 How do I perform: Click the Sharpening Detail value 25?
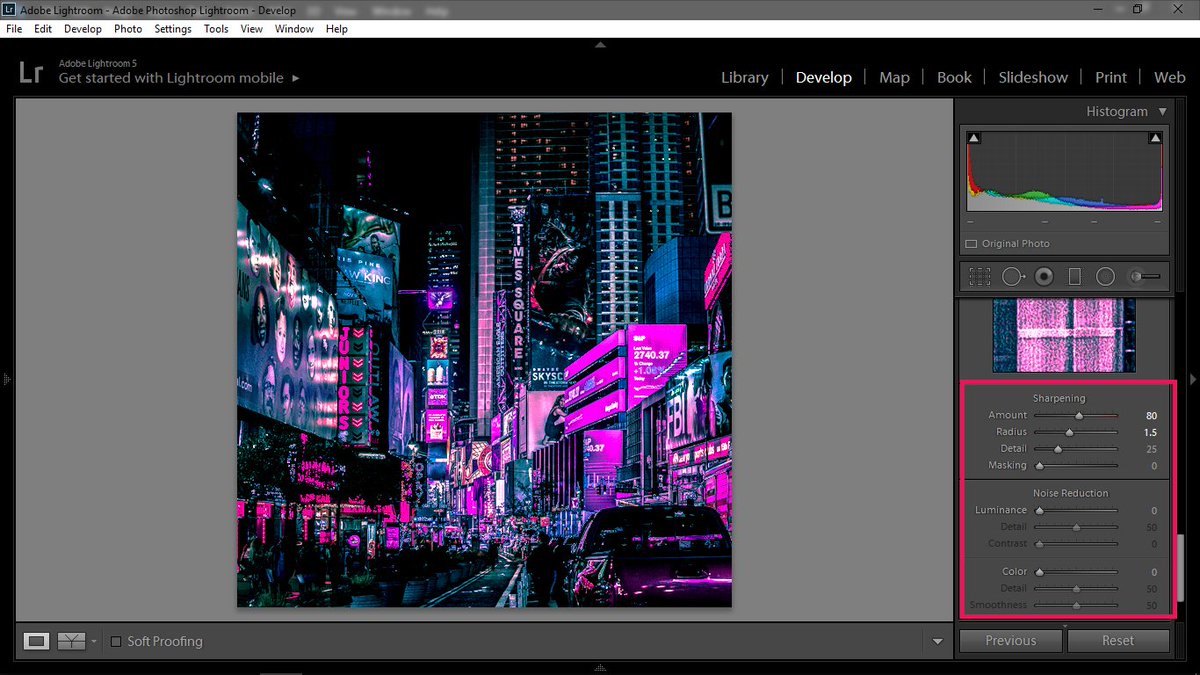pyautogui.click(x=1151, y=449)
